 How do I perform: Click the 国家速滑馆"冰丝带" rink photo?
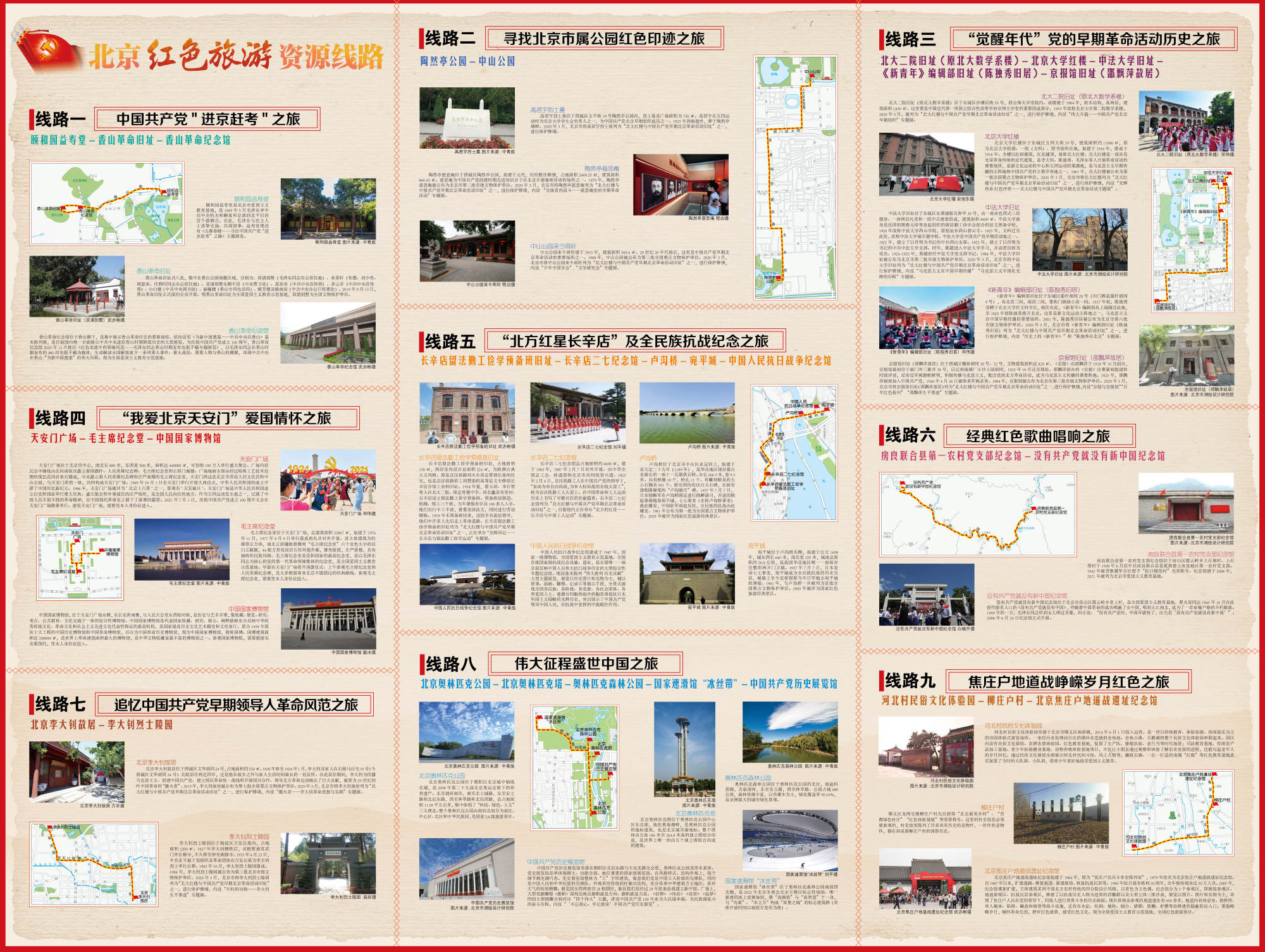tap(790, 841)
